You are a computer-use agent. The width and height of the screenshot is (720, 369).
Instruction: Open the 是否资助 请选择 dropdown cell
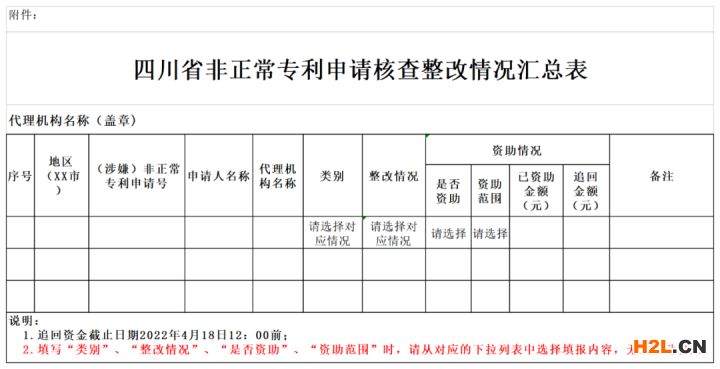coord(448,233)
